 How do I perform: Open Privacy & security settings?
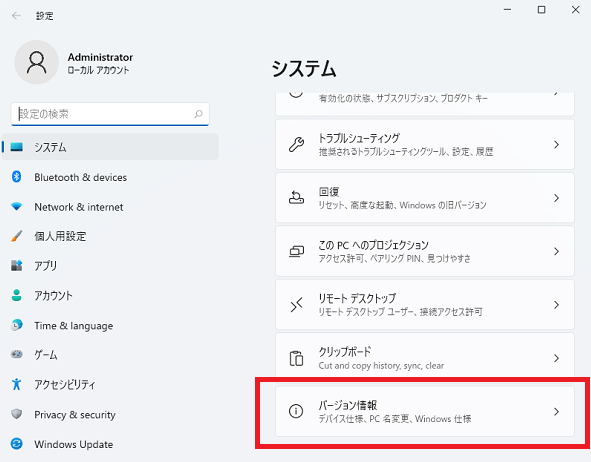(110, 414)
